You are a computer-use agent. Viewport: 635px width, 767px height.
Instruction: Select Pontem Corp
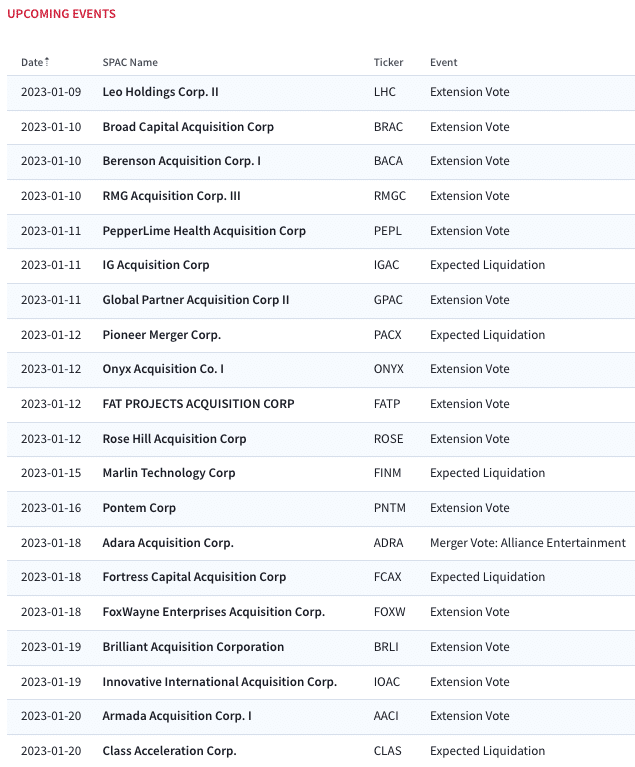(x=139, y=508)
